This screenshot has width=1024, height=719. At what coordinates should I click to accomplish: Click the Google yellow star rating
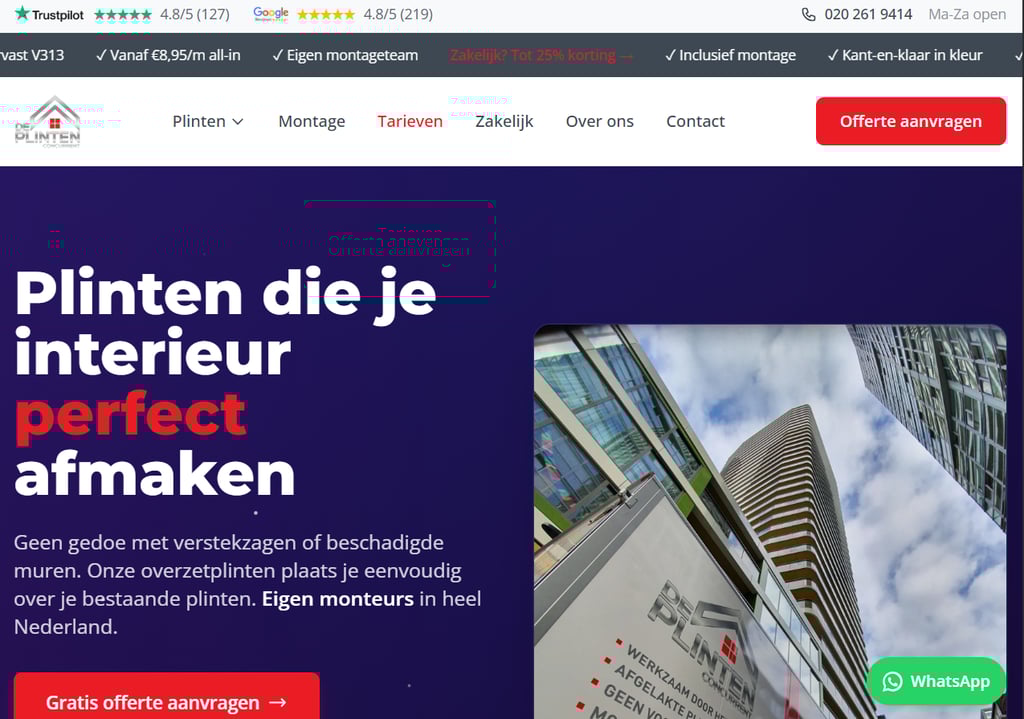[326, 14]
